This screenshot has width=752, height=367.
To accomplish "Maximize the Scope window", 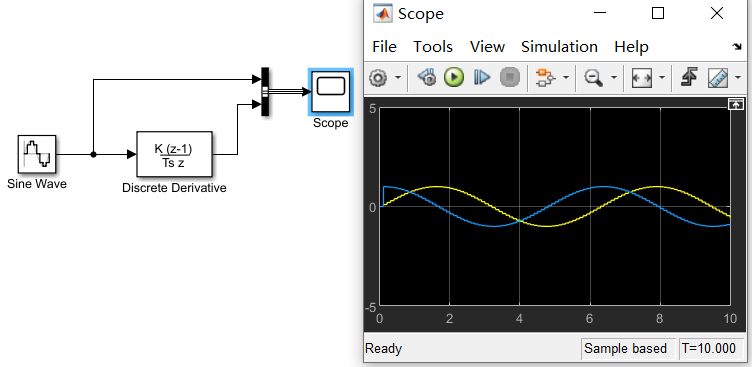I will pos(658,13).
